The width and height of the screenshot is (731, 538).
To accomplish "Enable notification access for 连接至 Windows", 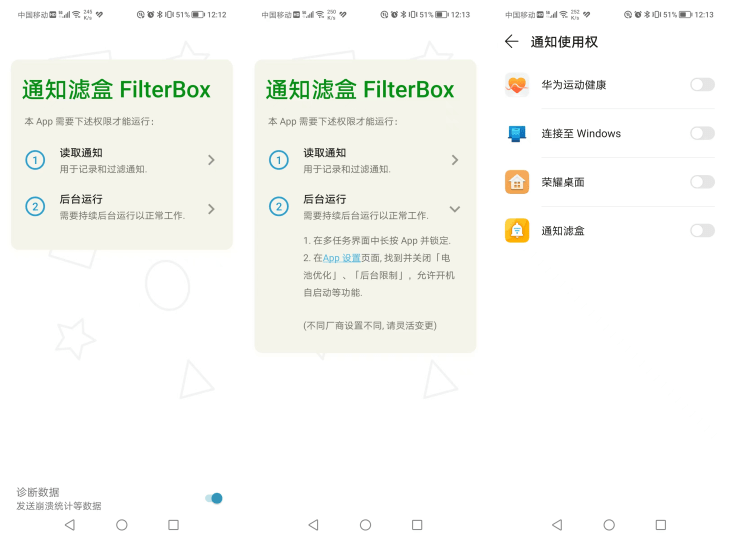I will click(702, 133).
